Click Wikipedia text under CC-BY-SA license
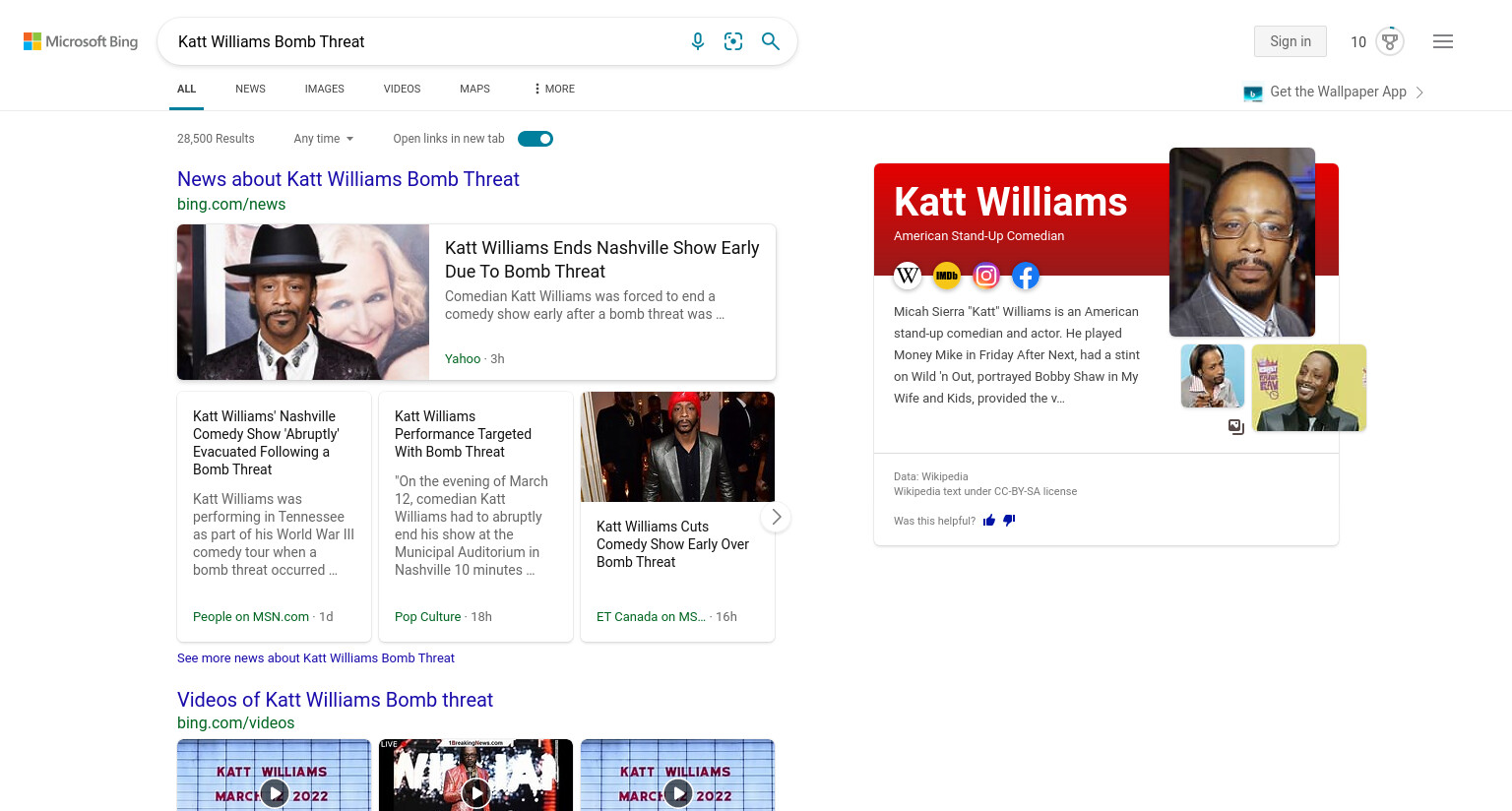The width and height of the screenshot is (1512, 811). 985,491
